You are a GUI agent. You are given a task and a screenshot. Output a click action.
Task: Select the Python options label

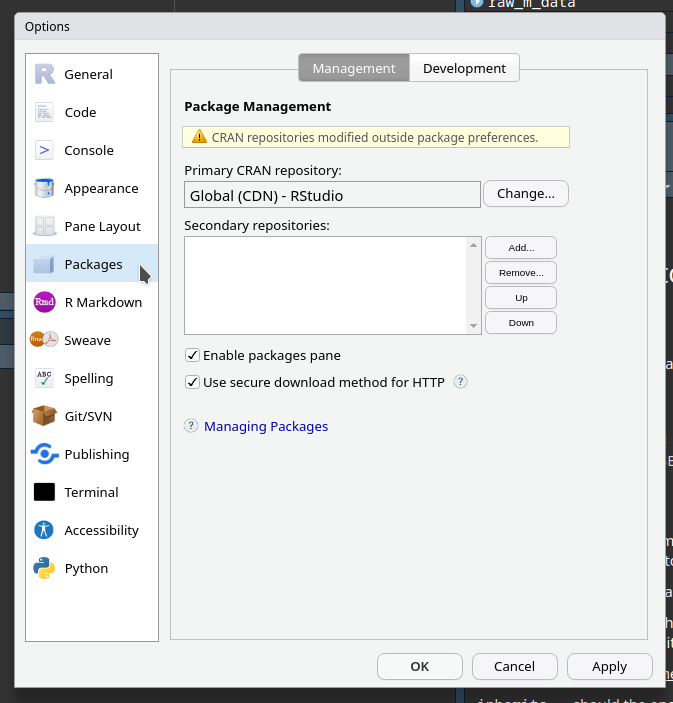86,568
